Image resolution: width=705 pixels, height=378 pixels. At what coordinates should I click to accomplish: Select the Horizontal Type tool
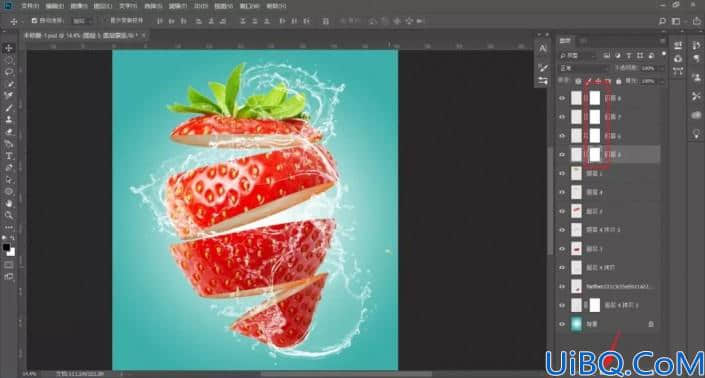pyautogui.click(x=9, y=156)
